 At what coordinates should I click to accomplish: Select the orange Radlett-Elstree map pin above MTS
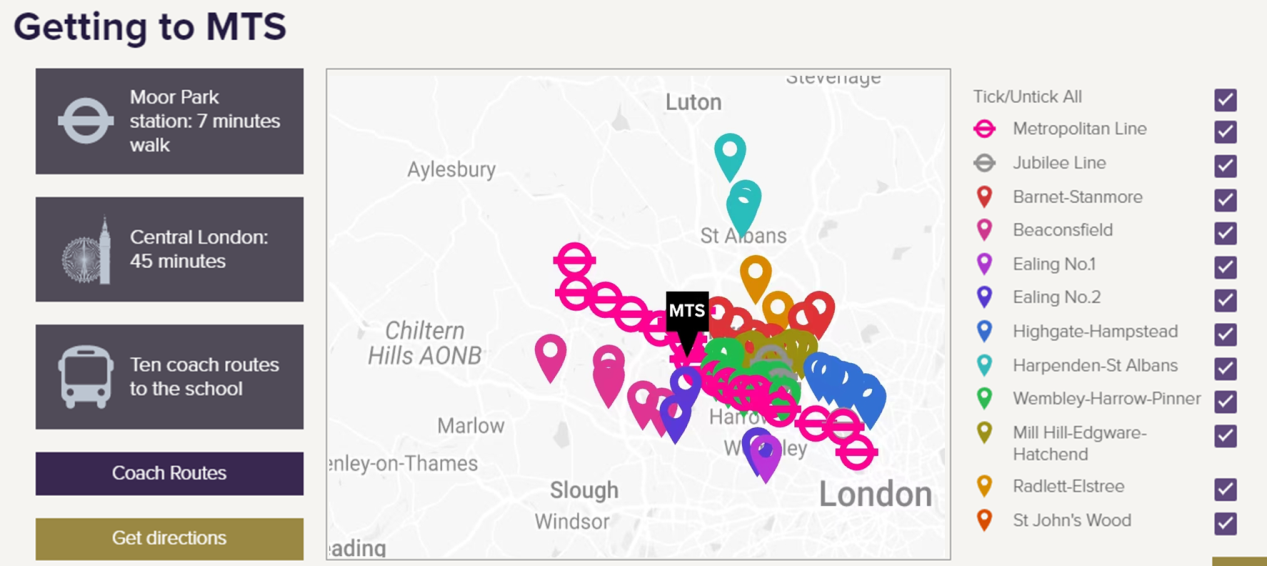(x=755, y=277)
